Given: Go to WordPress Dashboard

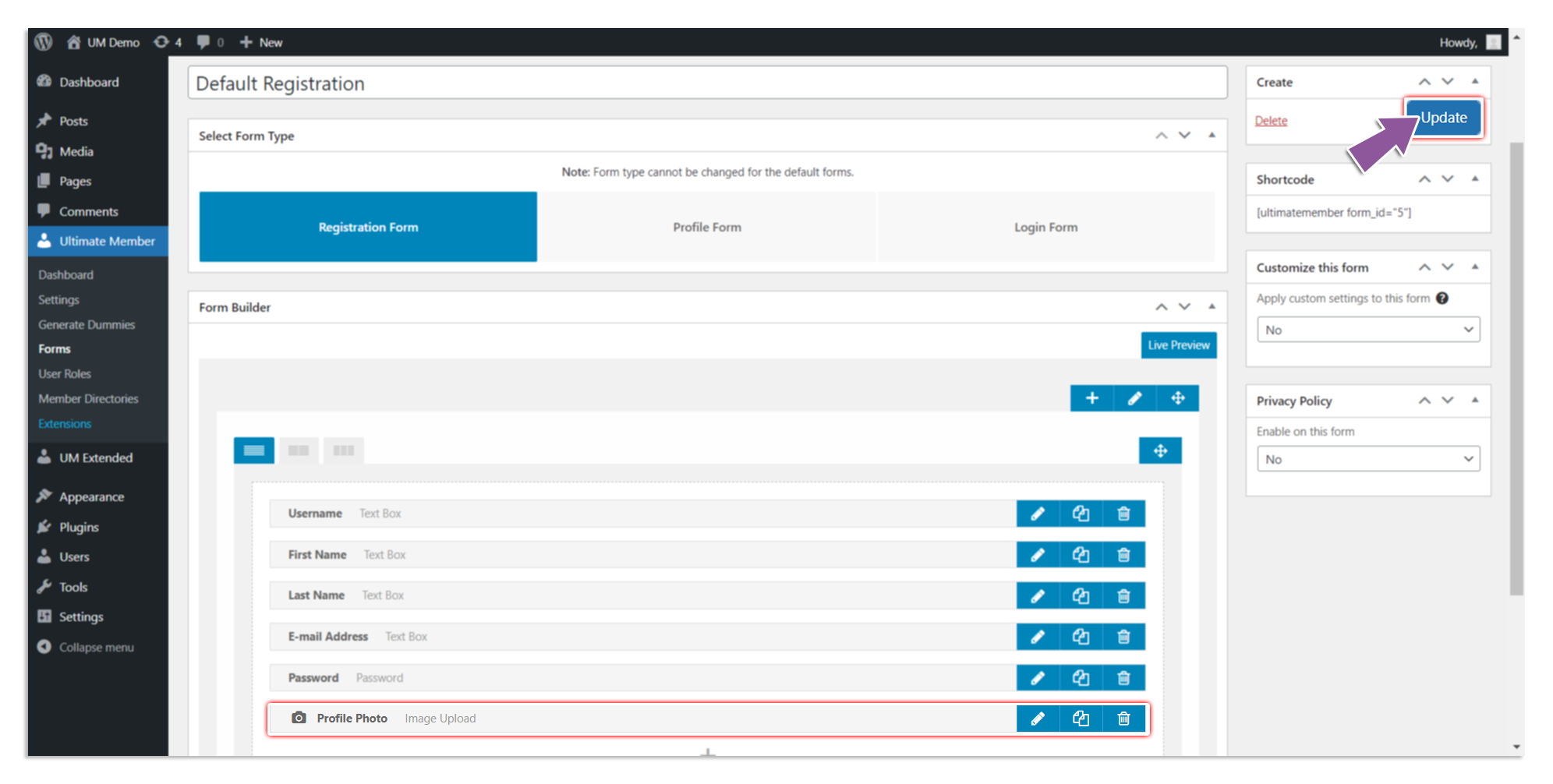Looking at the screenshot, I should (x=89, y=82).
